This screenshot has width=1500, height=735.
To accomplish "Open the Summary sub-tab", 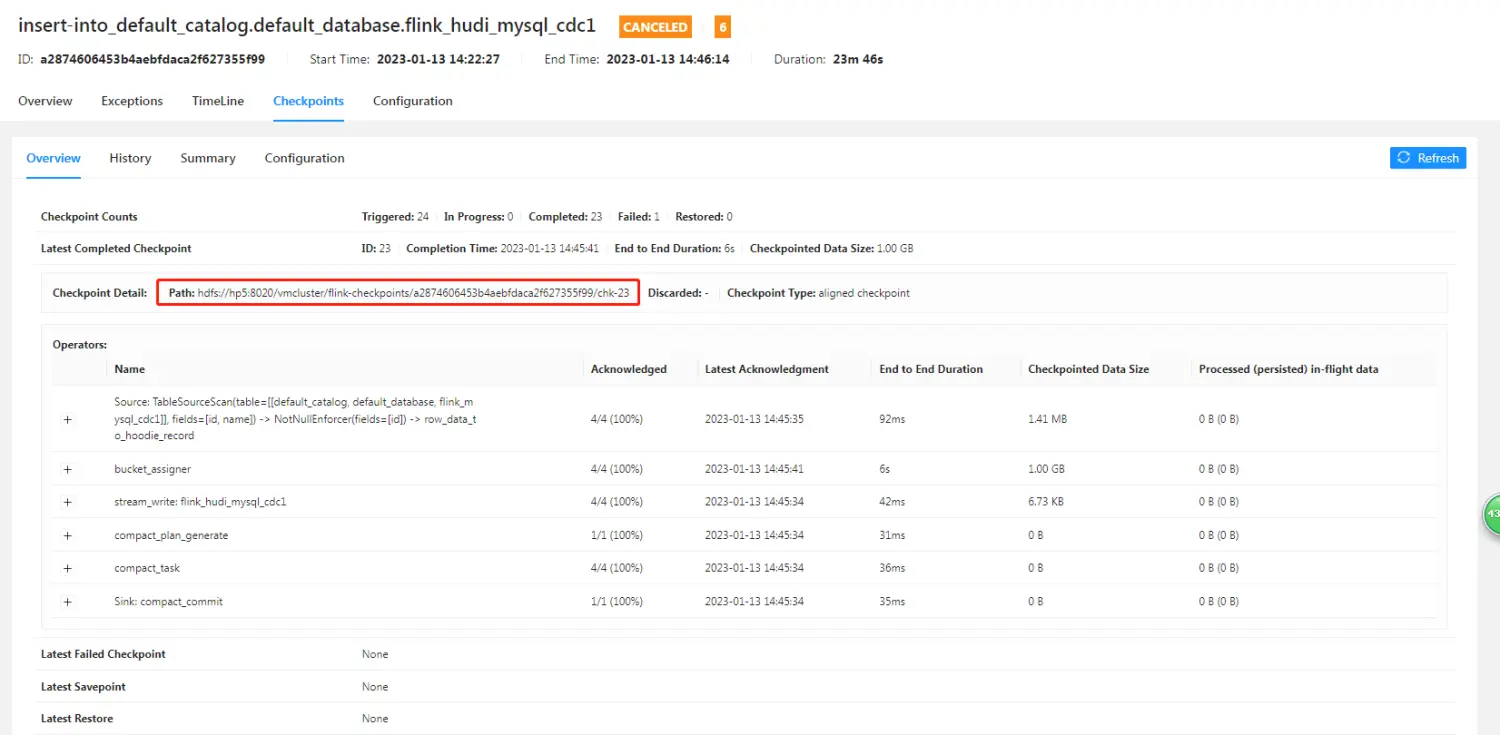I will pos(208,158).
